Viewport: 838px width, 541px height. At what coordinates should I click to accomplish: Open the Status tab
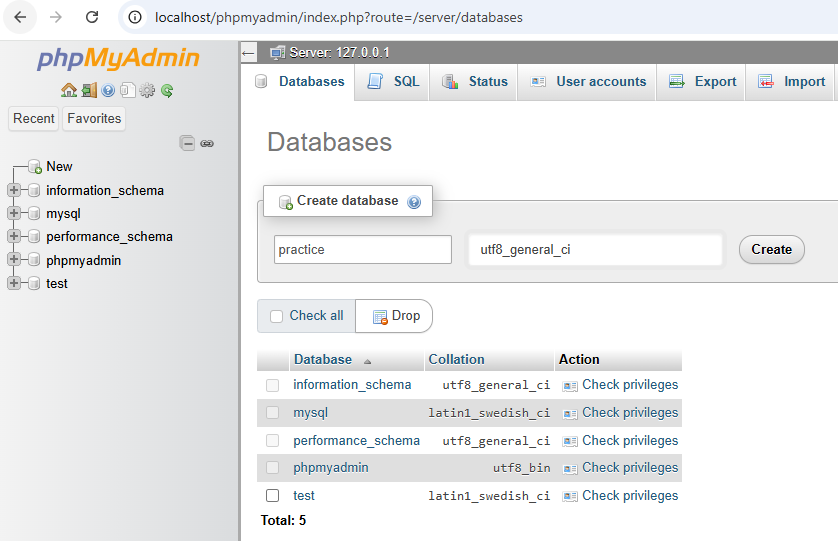tap(474, 82)
